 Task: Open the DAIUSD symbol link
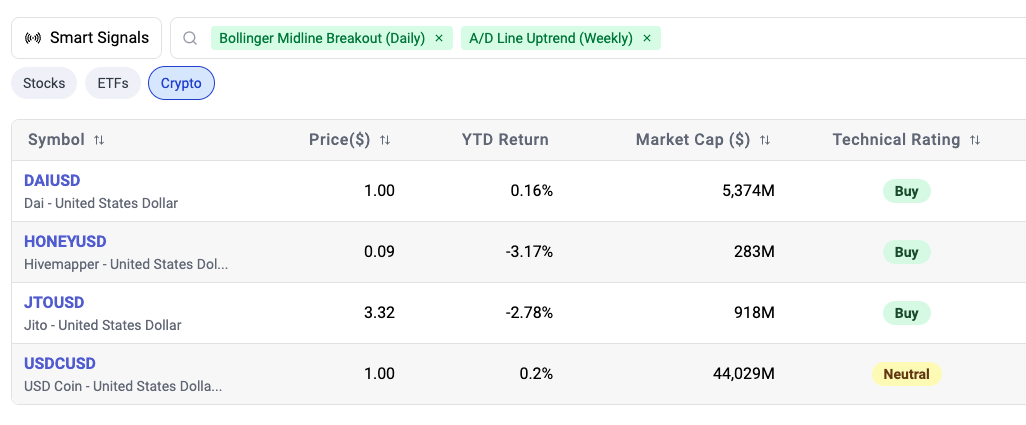click(x=52, y=181)
